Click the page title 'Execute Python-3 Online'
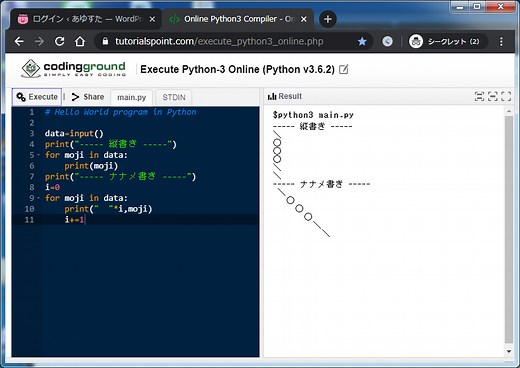 coord(237,69)
